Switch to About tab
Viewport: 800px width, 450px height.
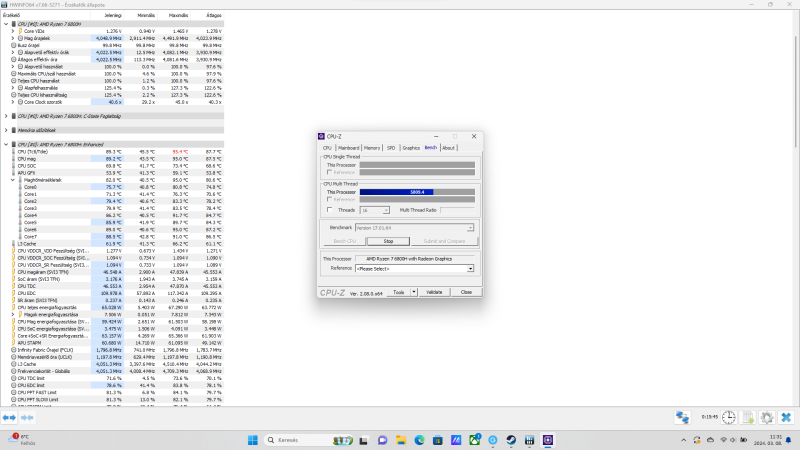(x=448, y=148)
